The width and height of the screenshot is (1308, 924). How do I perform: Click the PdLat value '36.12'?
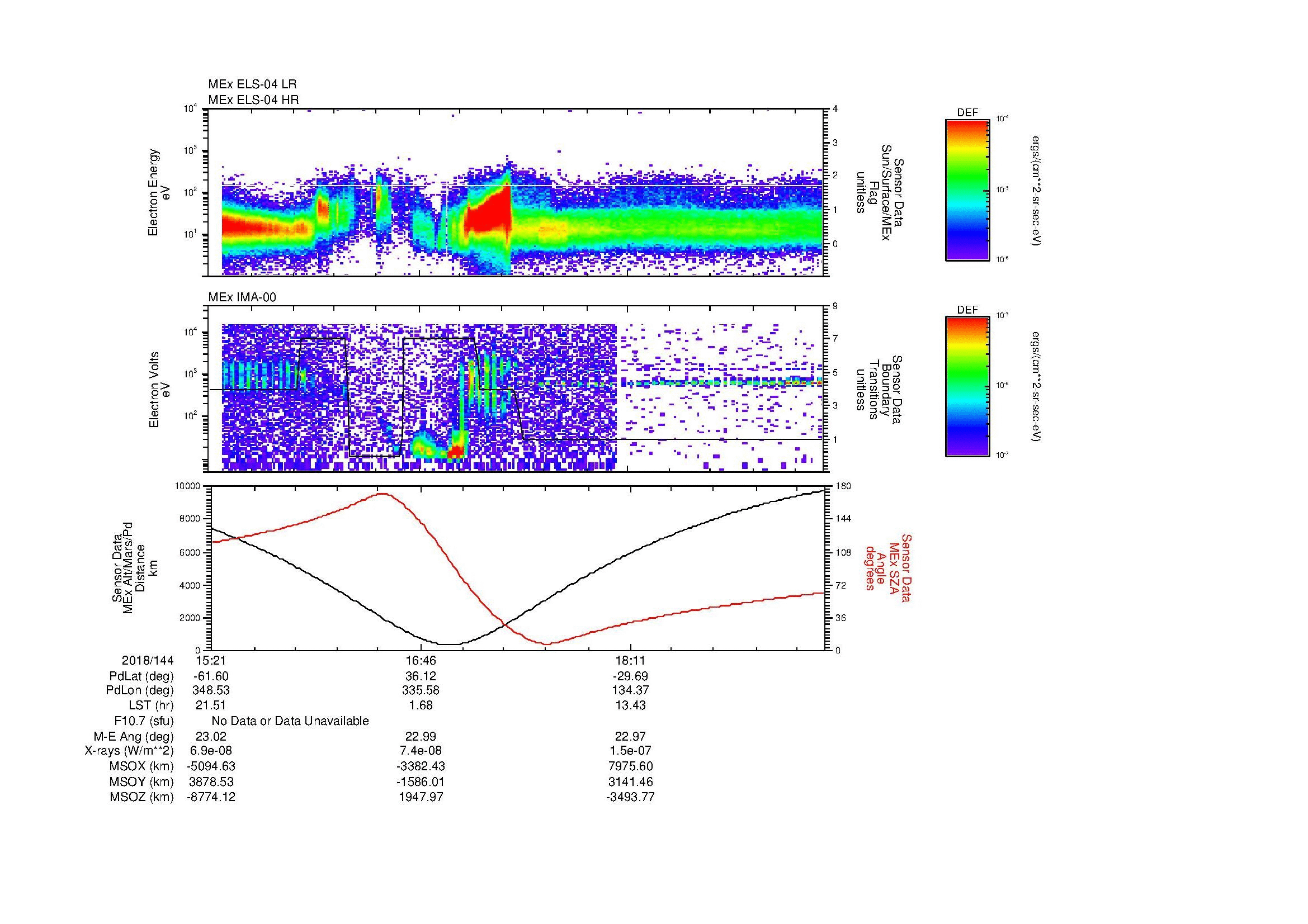tap(421, 676)
